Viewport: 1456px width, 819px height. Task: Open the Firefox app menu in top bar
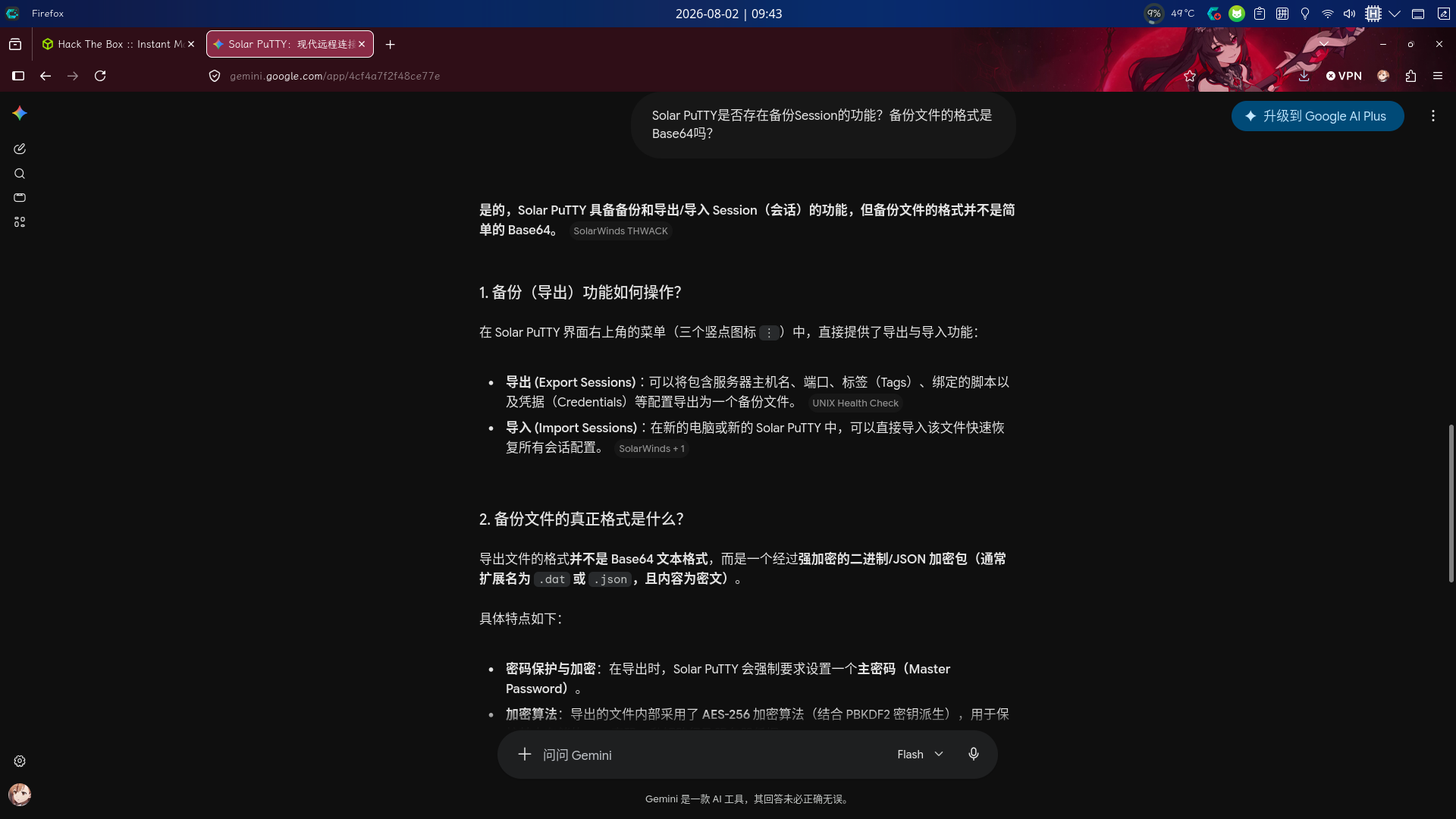pyautogui.click(x=48, y=14)
